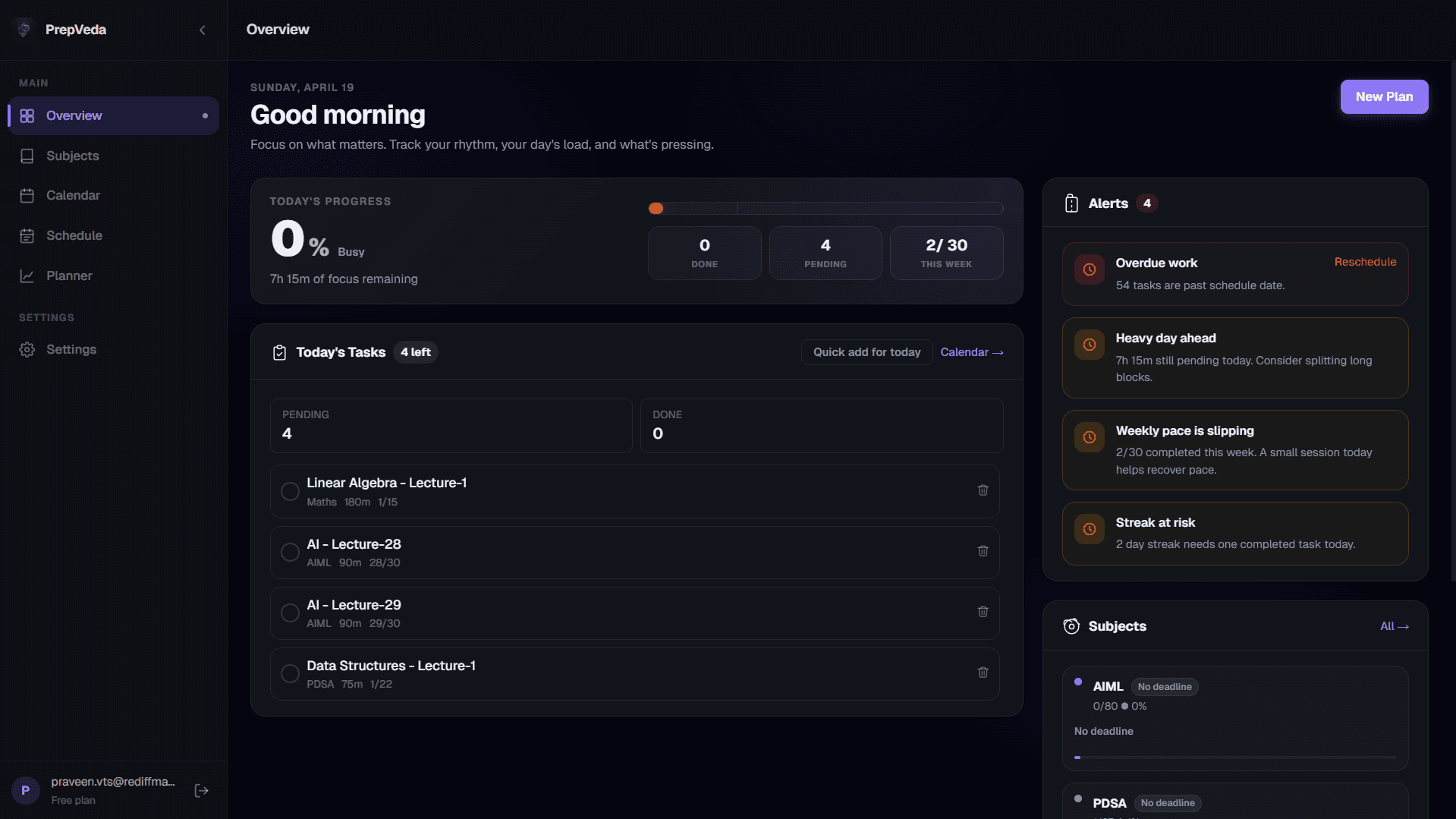The height and width of the screenshot is (819, 1456).
Task: Click the today's progress bar
Action: point(825,208)
